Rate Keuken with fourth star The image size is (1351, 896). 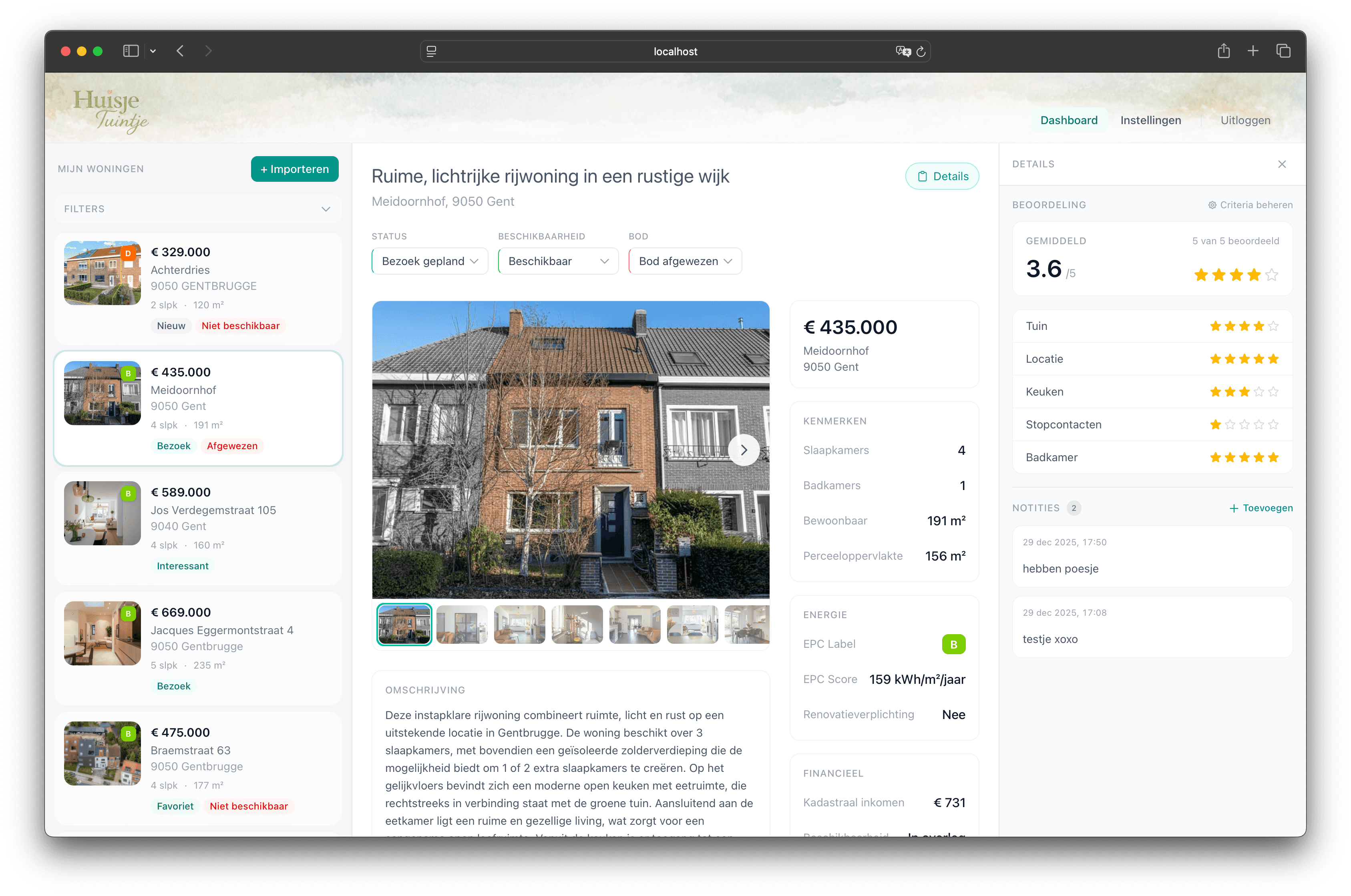coord(1259,392)
